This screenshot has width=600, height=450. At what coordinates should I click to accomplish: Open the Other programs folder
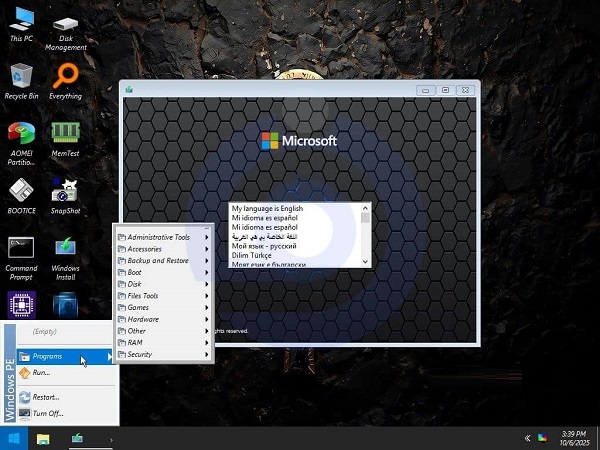pyautogui.click(x=164, y=331)
